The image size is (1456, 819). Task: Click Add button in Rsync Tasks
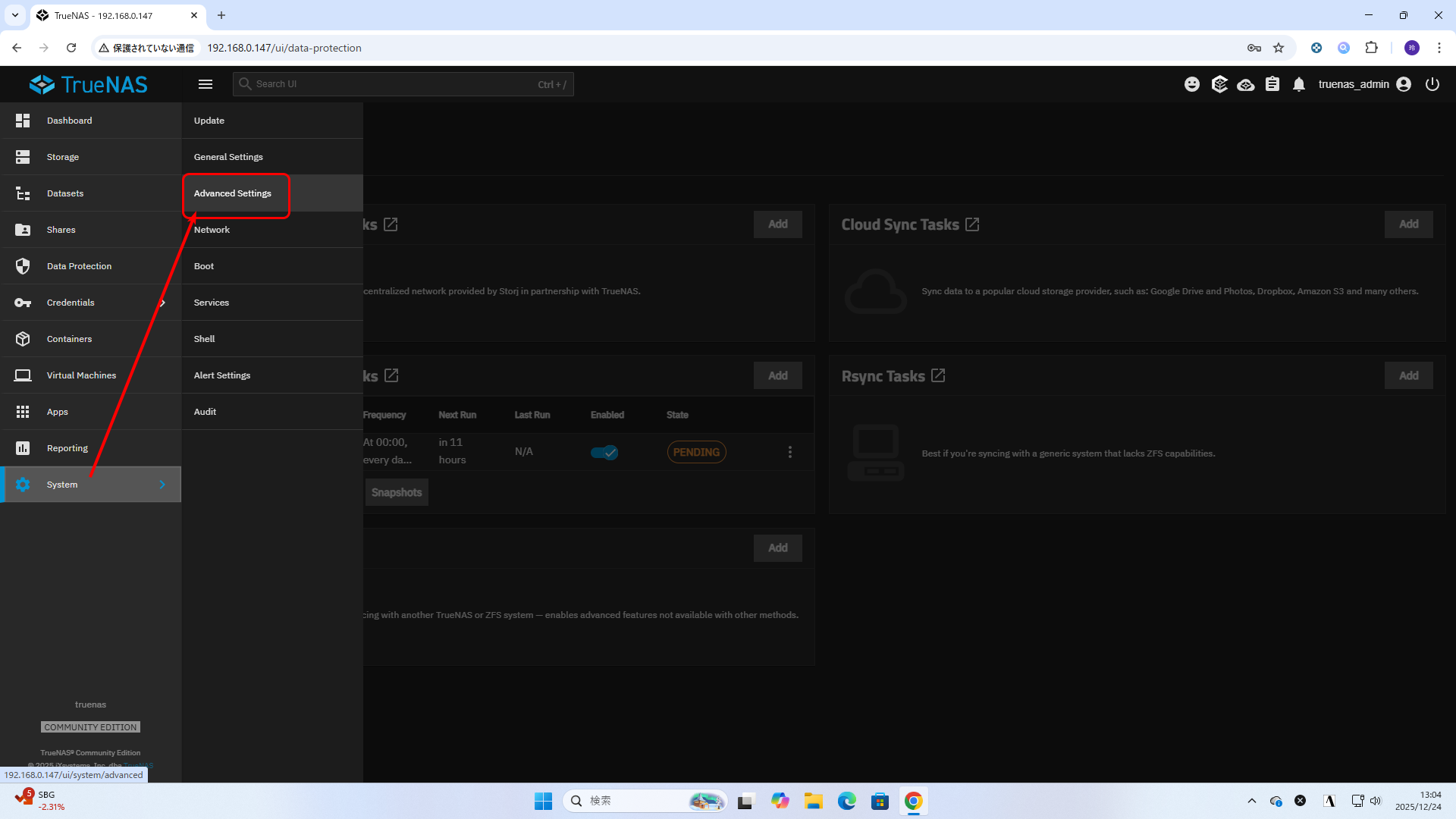[x=1408, y=375]
